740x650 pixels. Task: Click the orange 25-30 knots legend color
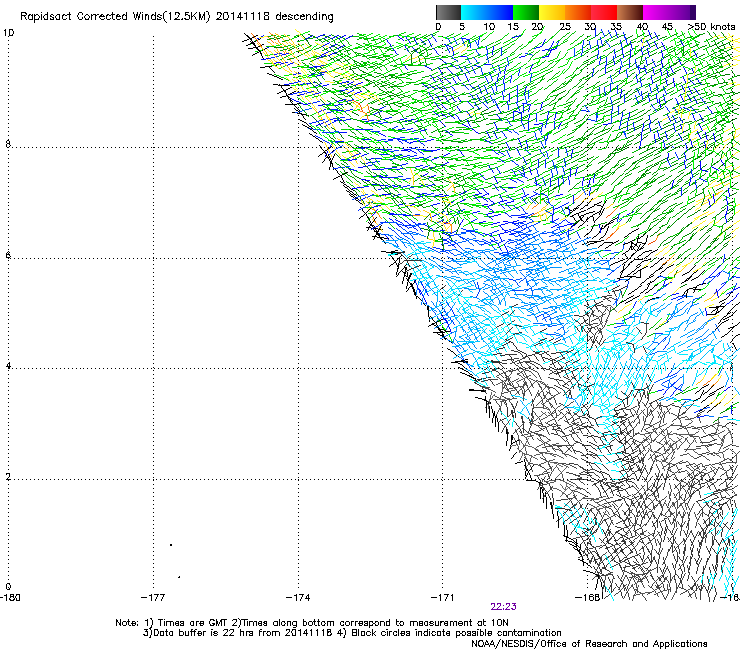(578, 12)
